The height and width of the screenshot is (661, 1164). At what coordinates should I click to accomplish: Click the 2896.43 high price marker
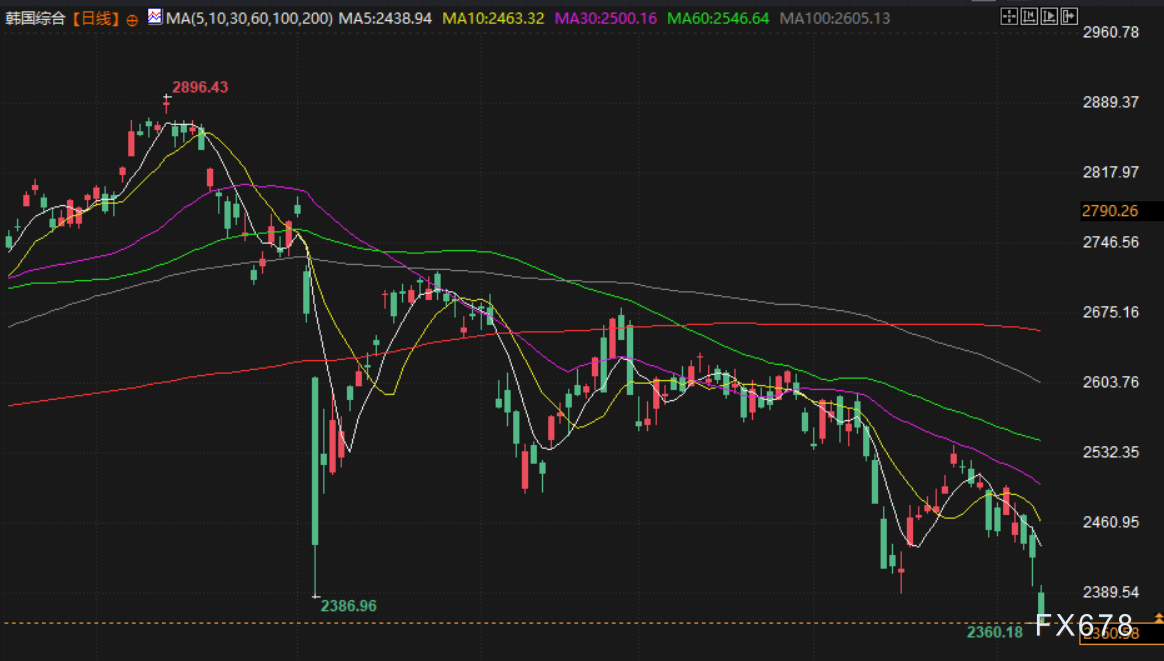coord(200,87)
